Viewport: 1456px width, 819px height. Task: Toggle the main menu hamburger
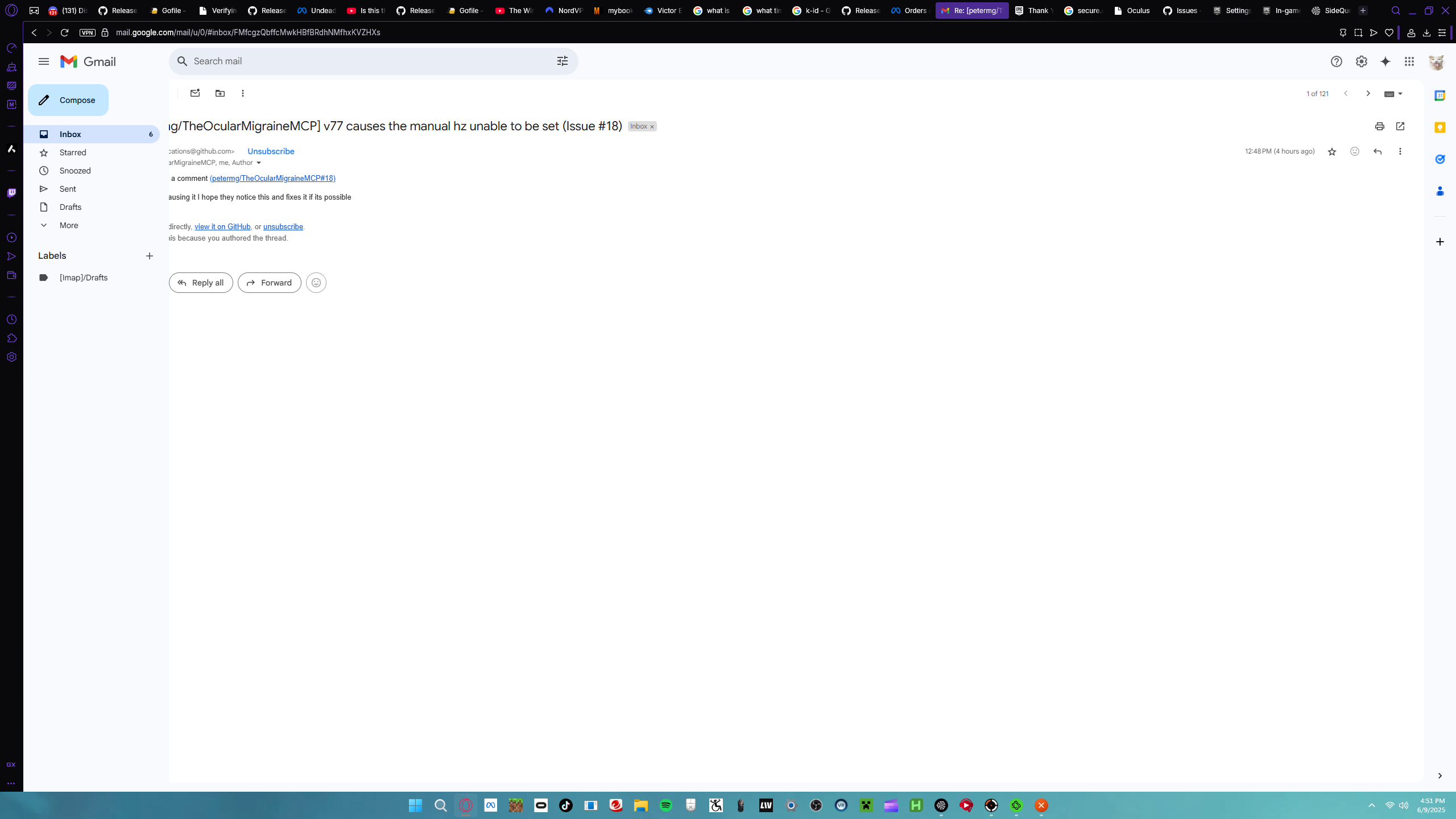tap(44, 61)
